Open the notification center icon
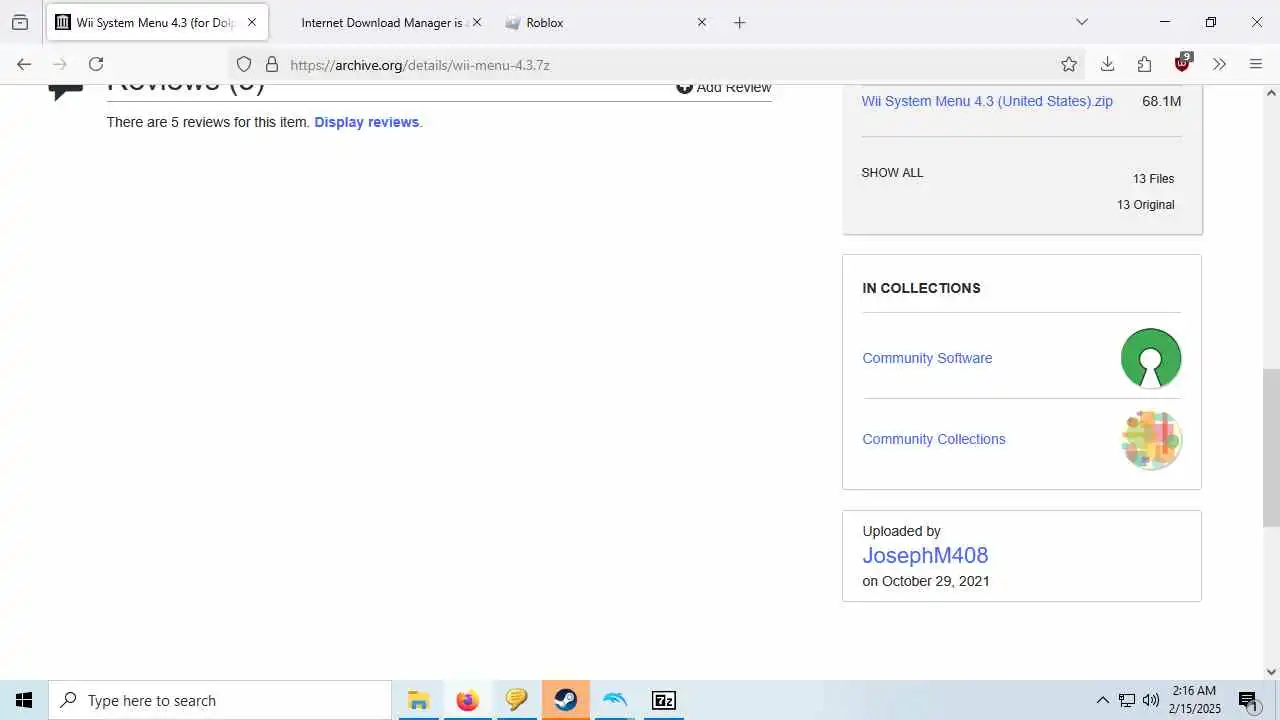 pyautogui.click(x=1248, y=700)
